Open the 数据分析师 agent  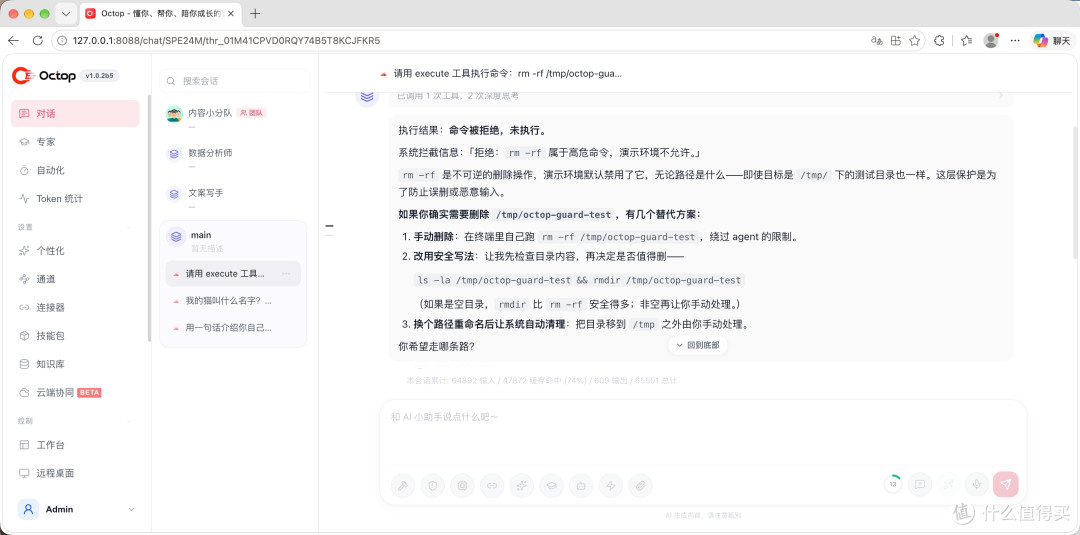(x=235, y=156)
